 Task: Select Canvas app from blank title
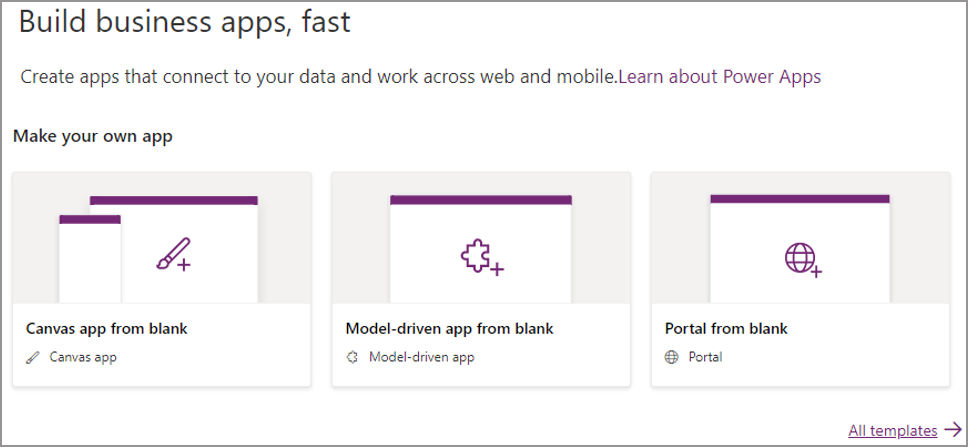(107, 328)
